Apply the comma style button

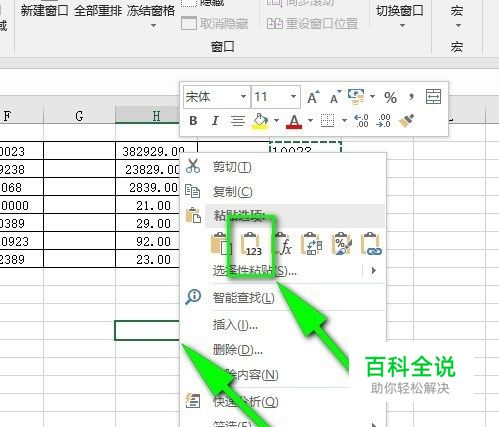tap(411, 97)
